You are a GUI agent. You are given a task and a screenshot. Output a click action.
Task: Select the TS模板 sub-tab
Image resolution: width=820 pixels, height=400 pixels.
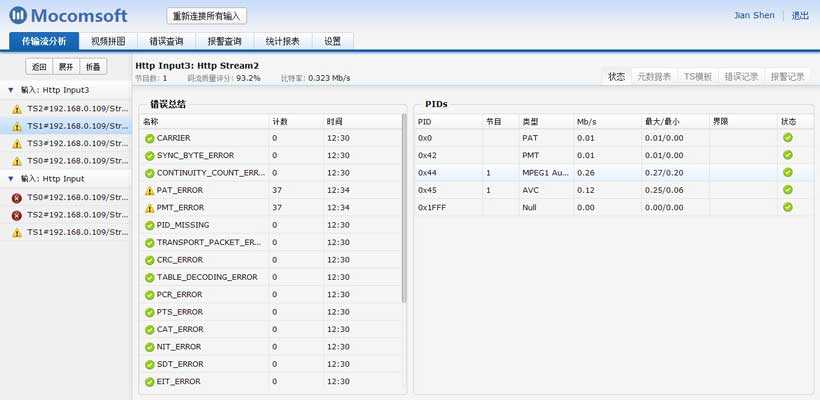[698, 76]
